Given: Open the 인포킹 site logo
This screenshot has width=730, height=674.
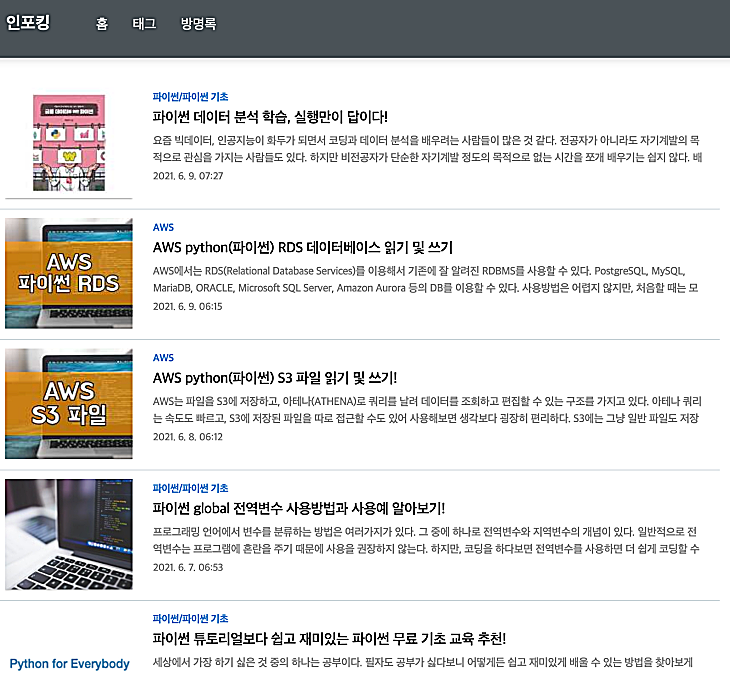Looking at the screenshot, I should pyautogui.click(x=28, y=22).
